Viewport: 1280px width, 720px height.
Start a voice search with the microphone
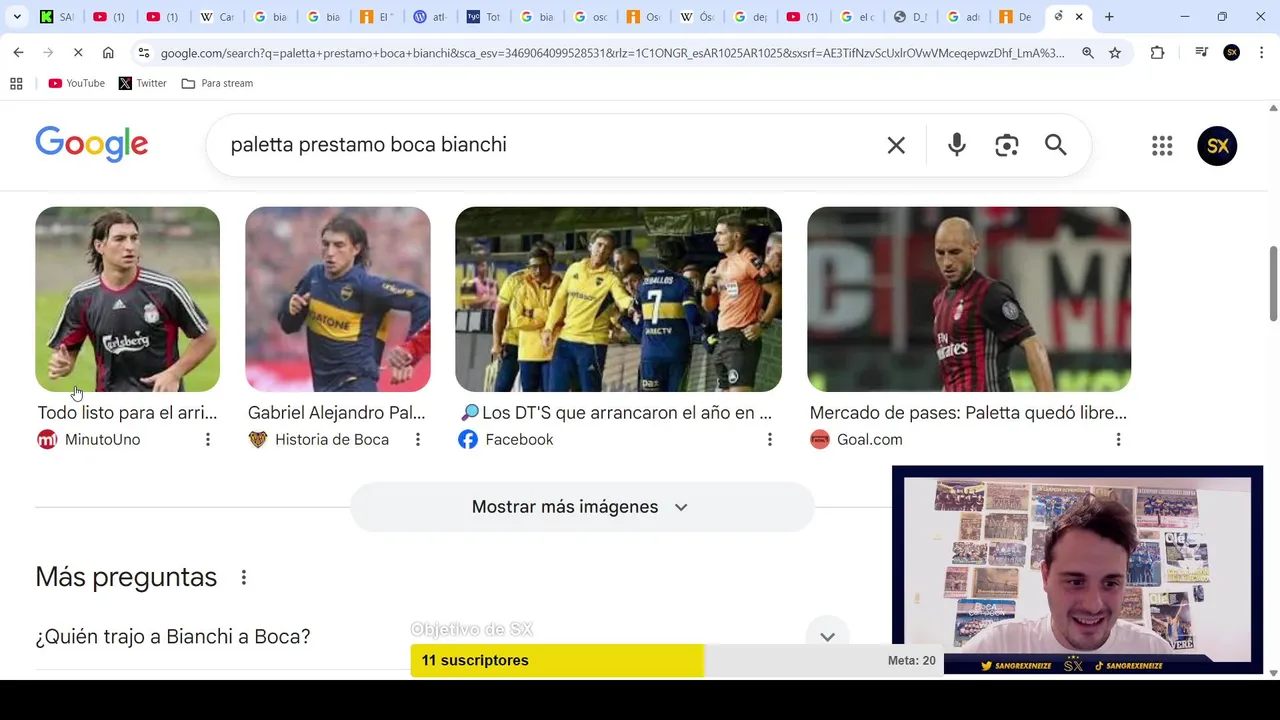pyautogui.click(x=957, y=145)
